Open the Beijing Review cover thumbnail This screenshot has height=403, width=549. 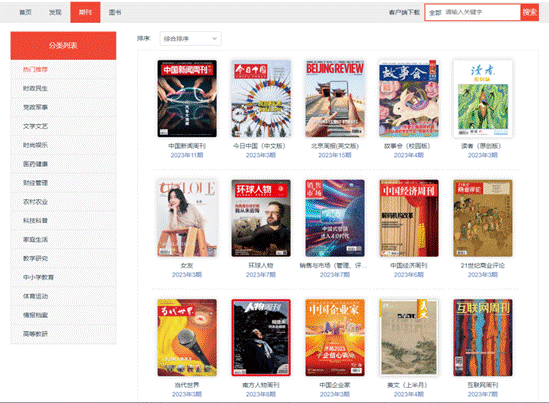(335, 98)
